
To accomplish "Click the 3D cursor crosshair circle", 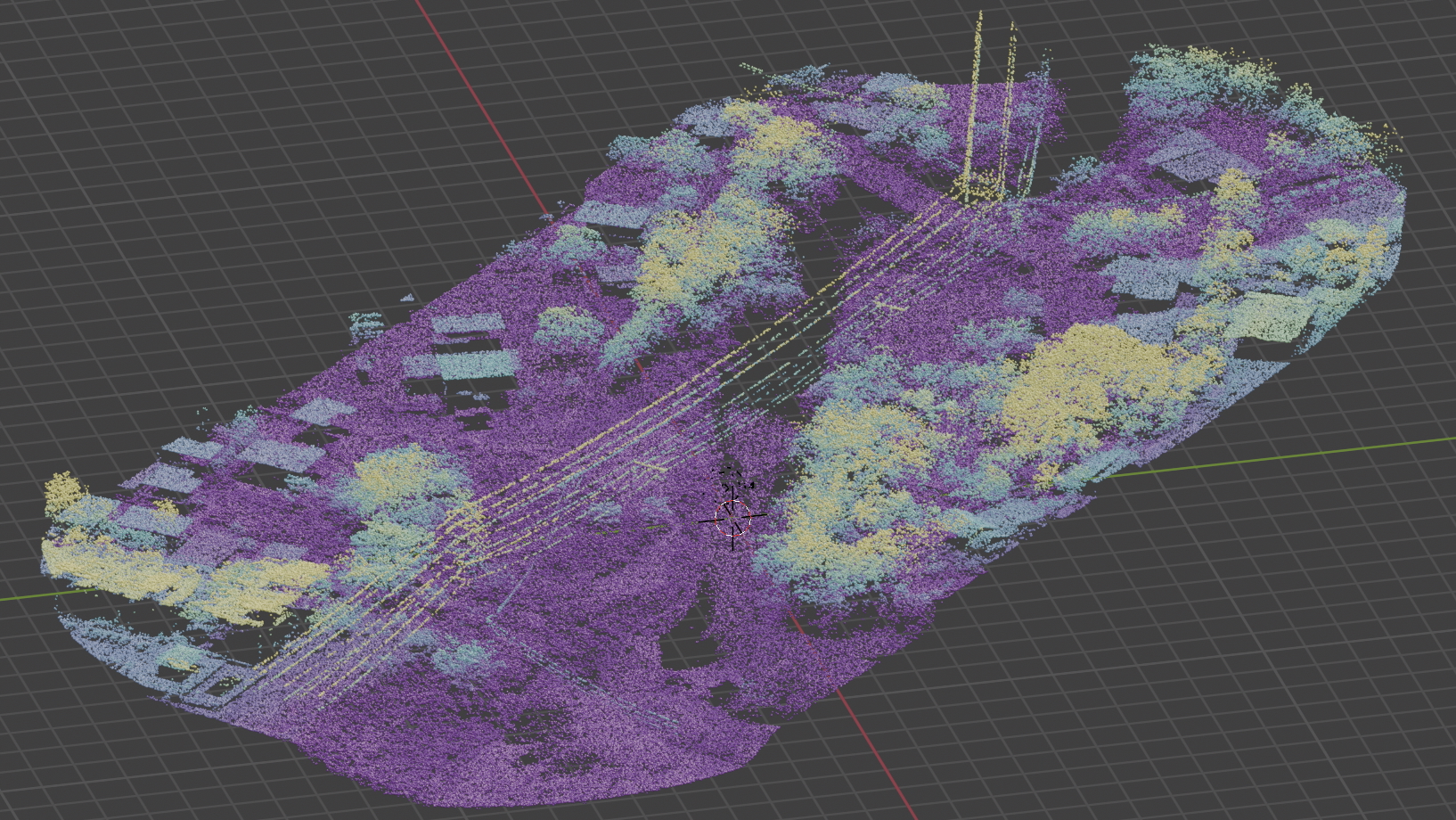I will (x=732, y=518).
